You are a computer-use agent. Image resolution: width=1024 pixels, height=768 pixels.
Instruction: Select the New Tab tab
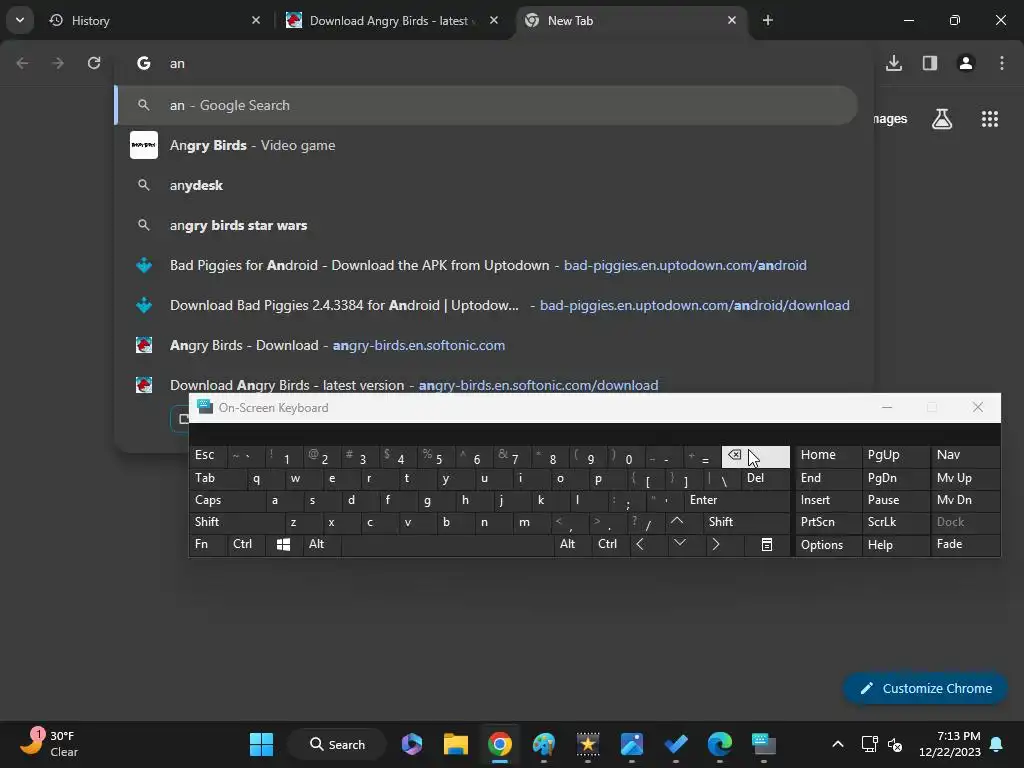633,20
